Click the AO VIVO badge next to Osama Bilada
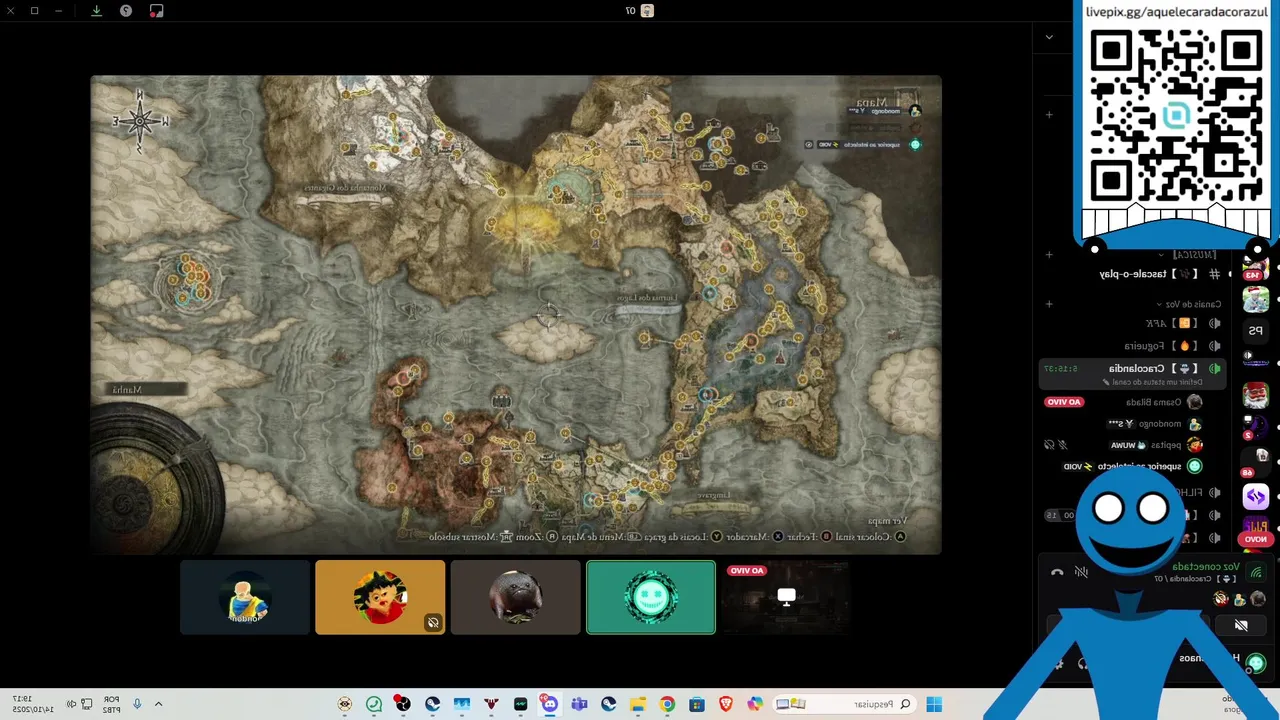This screenshot has height=720, width=1280. coord(1064,402)
